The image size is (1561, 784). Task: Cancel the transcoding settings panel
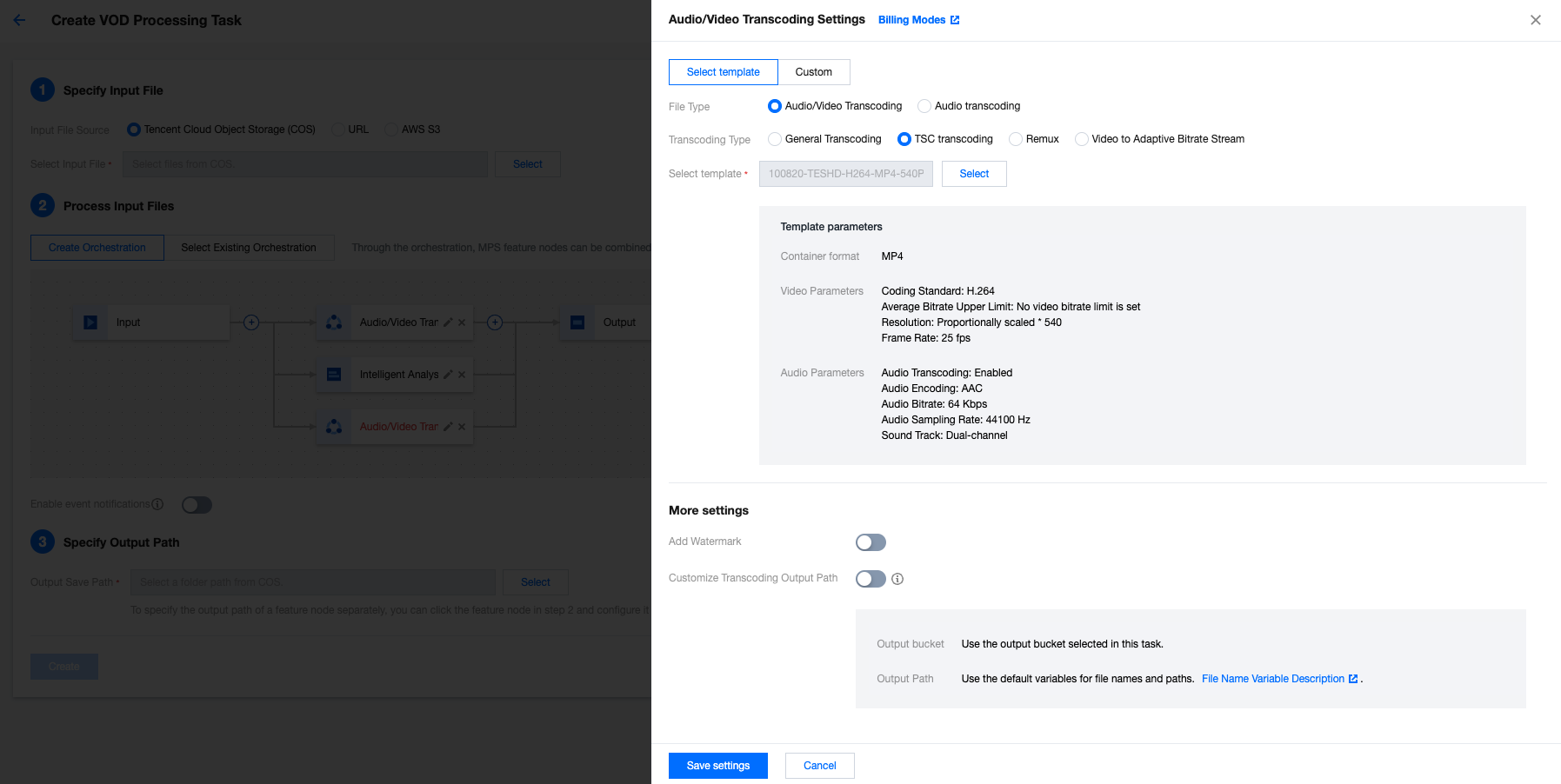820,766
